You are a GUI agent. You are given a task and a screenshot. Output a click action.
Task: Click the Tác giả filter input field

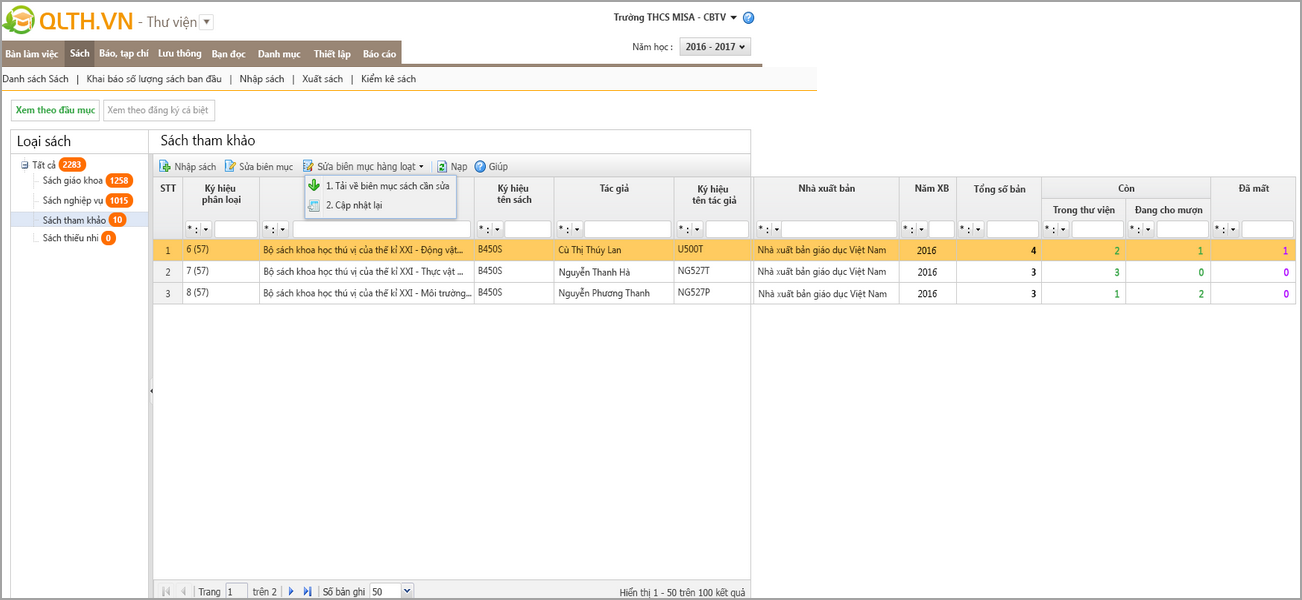coord(627,229)
